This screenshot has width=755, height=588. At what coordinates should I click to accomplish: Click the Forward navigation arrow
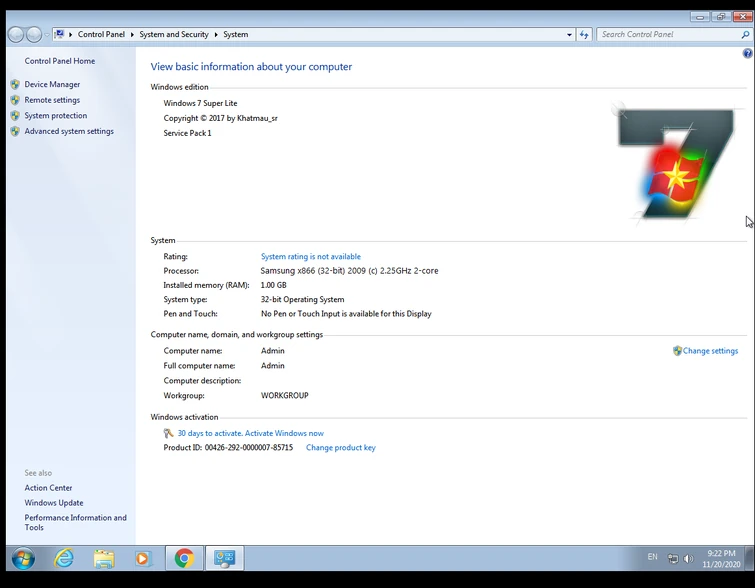click(34, 35)
